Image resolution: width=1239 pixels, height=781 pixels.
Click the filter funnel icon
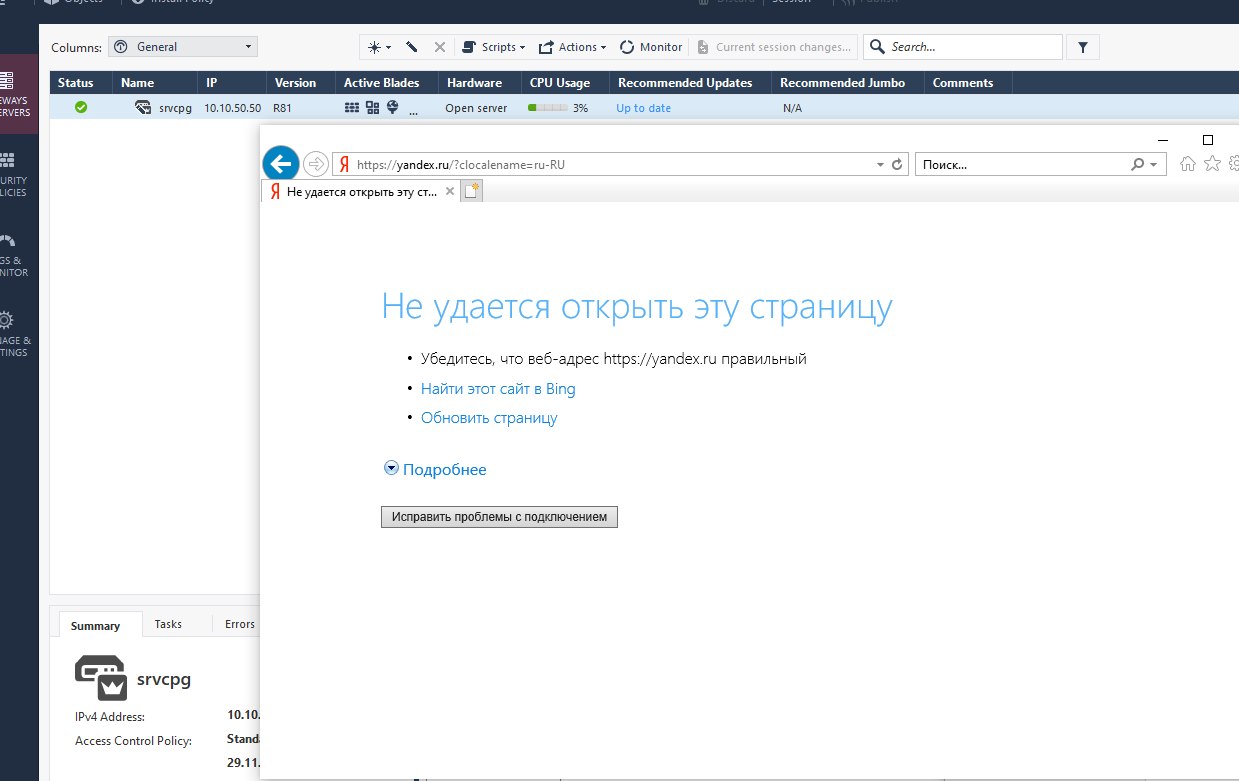point(1083,47)
